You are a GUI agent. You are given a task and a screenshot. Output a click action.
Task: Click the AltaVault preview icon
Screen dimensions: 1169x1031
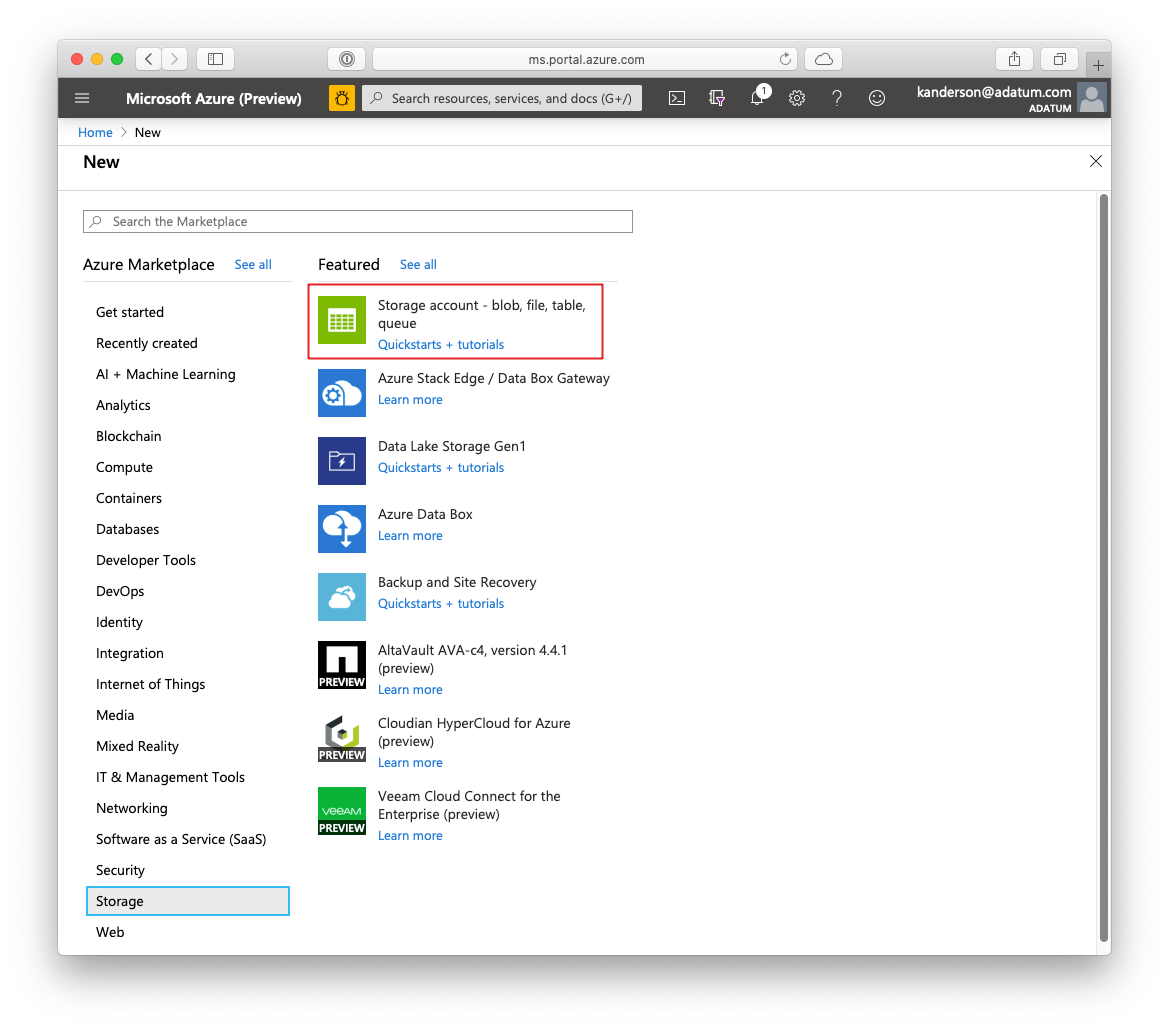pos(341,665)
